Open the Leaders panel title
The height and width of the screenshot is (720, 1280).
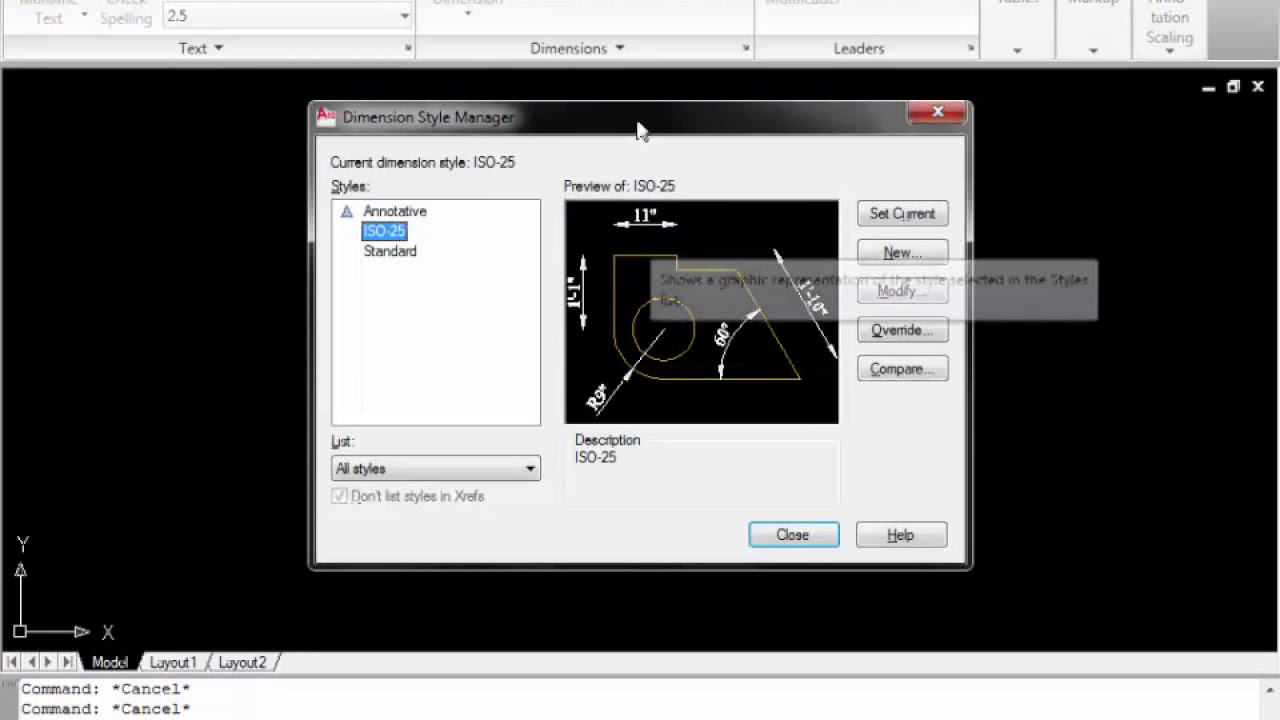pyautogui.click(x=859, y=48)
